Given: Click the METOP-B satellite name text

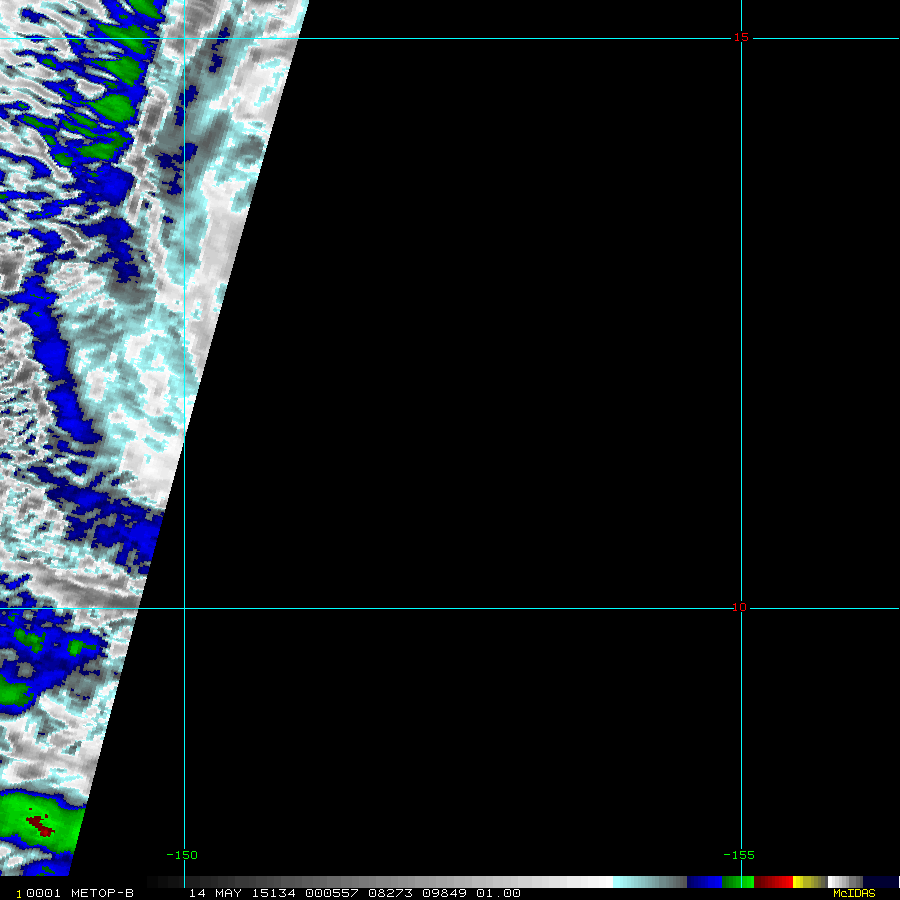Looking at the screenshot, I should (102, 893).
